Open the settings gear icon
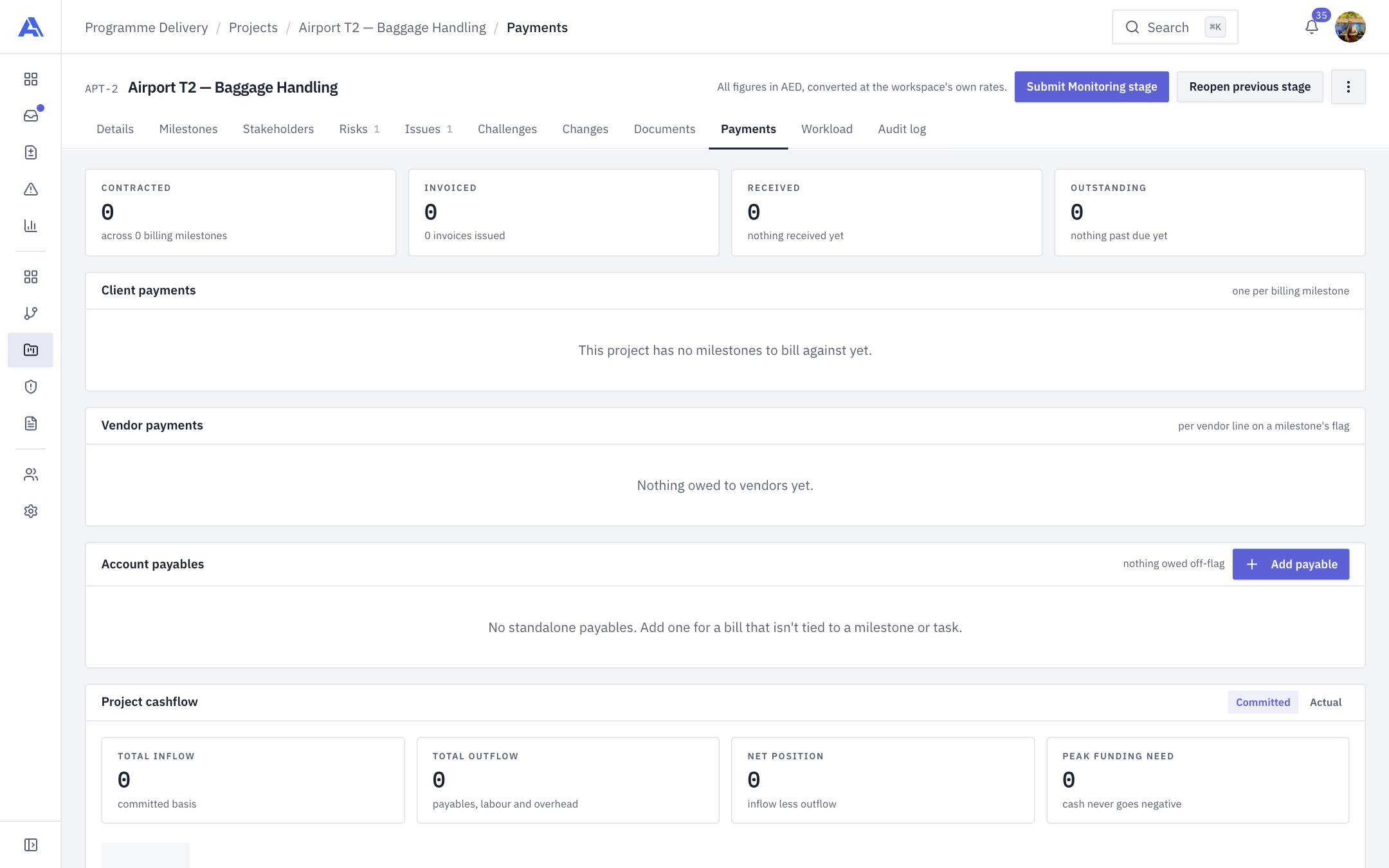Screen dimensions: 1389x868 coord(30,511)
